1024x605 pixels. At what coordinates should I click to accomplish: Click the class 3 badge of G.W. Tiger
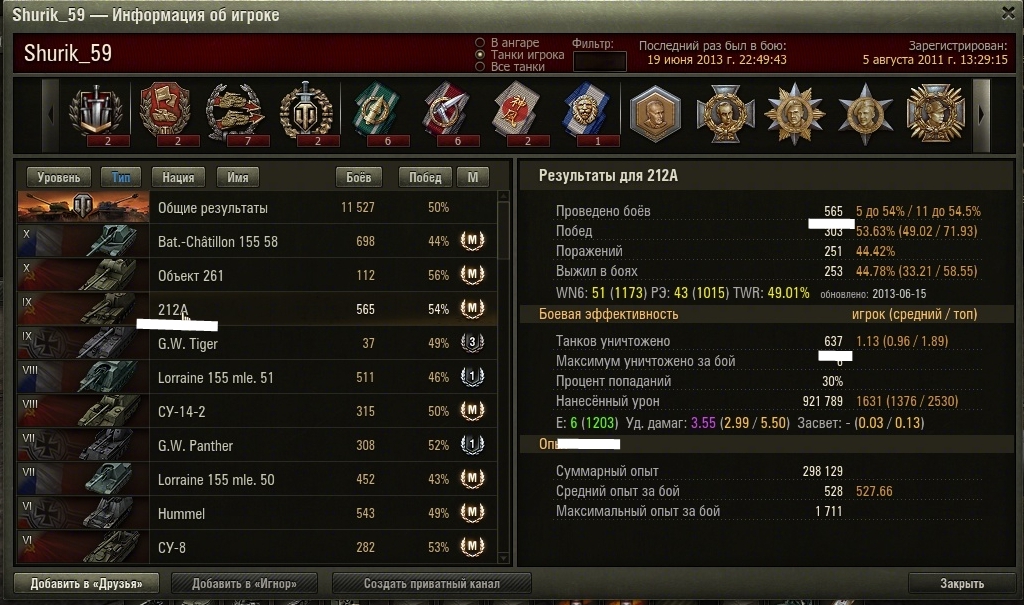click(x=472, y=342)
